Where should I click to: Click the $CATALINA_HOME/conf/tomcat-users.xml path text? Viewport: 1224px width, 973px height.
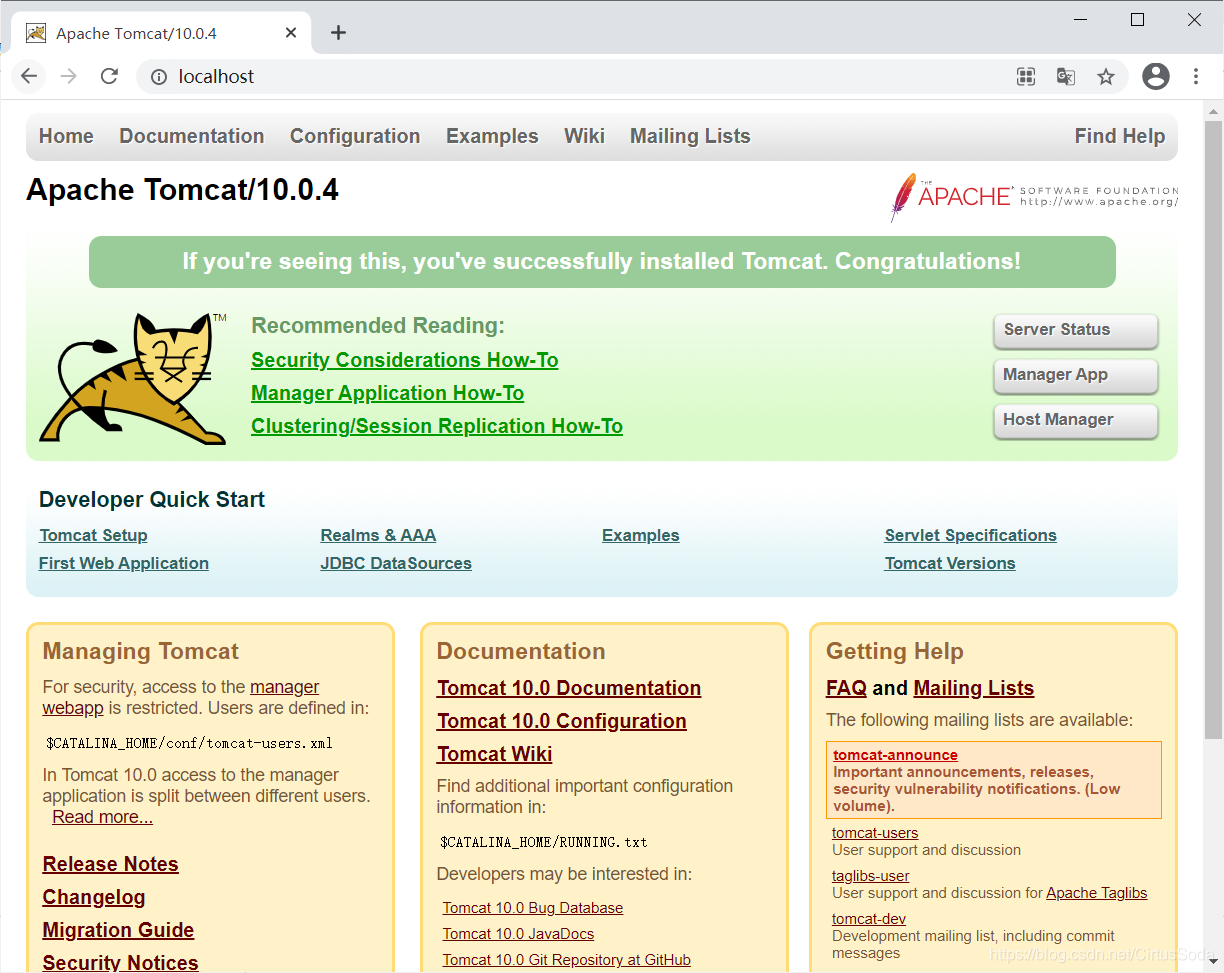pyautogui.click(x=189, y=743)
